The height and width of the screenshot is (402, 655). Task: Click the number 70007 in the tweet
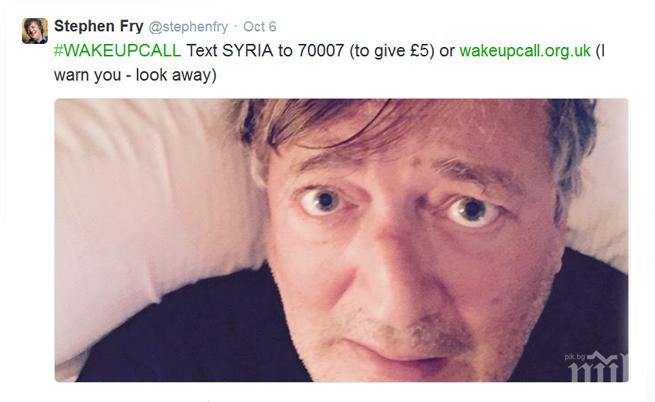point(320,51)
